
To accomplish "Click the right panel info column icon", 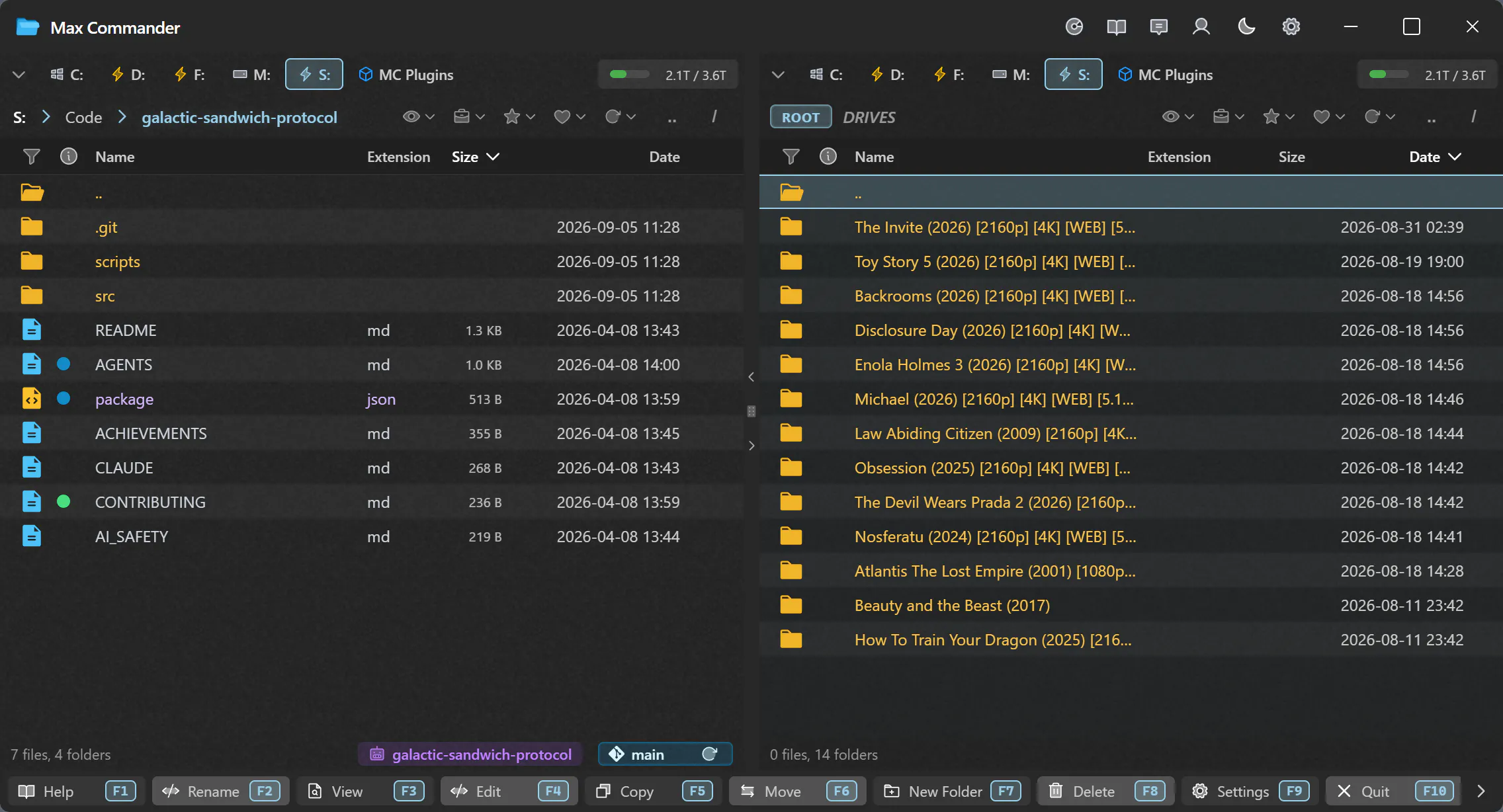I will tap(828, 157).
